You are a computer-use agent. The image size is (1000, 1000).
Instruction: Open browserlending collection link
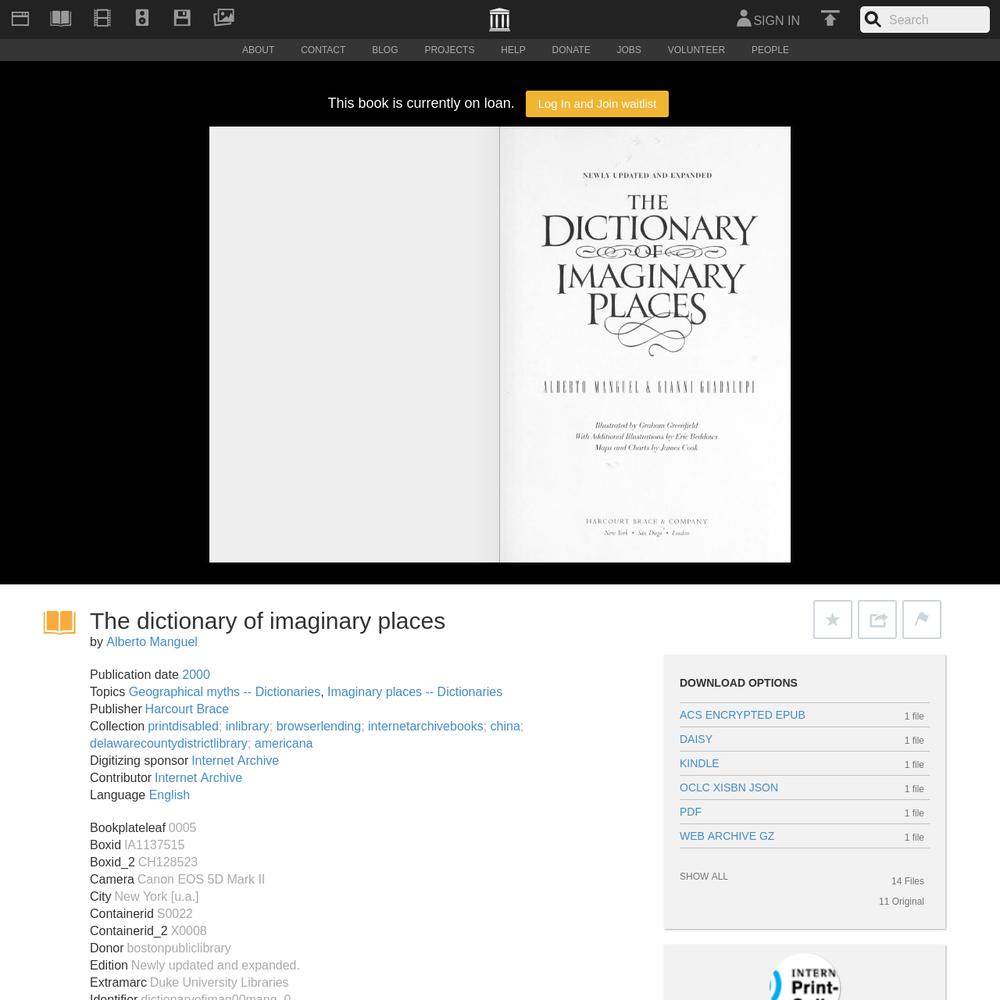point(318,726)
